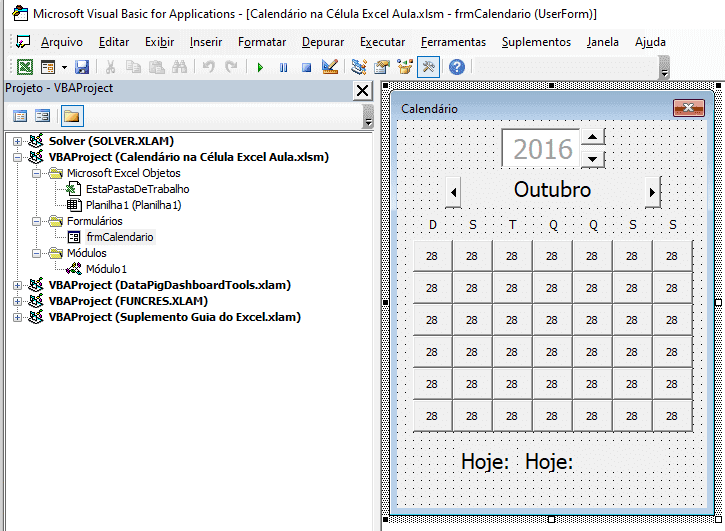Open the Properties Window toolbar icon
The width and height of the screenshot is (725, 531).
pyautogui.click(x=381, y=67)
